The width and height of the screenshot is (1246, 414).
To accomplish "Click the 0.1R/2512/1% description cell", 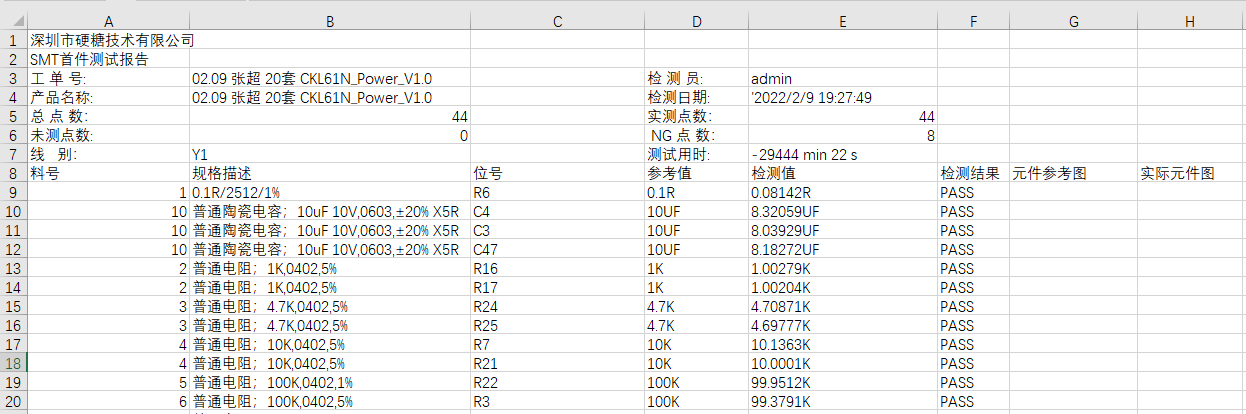I will click(x=330, y=192).
